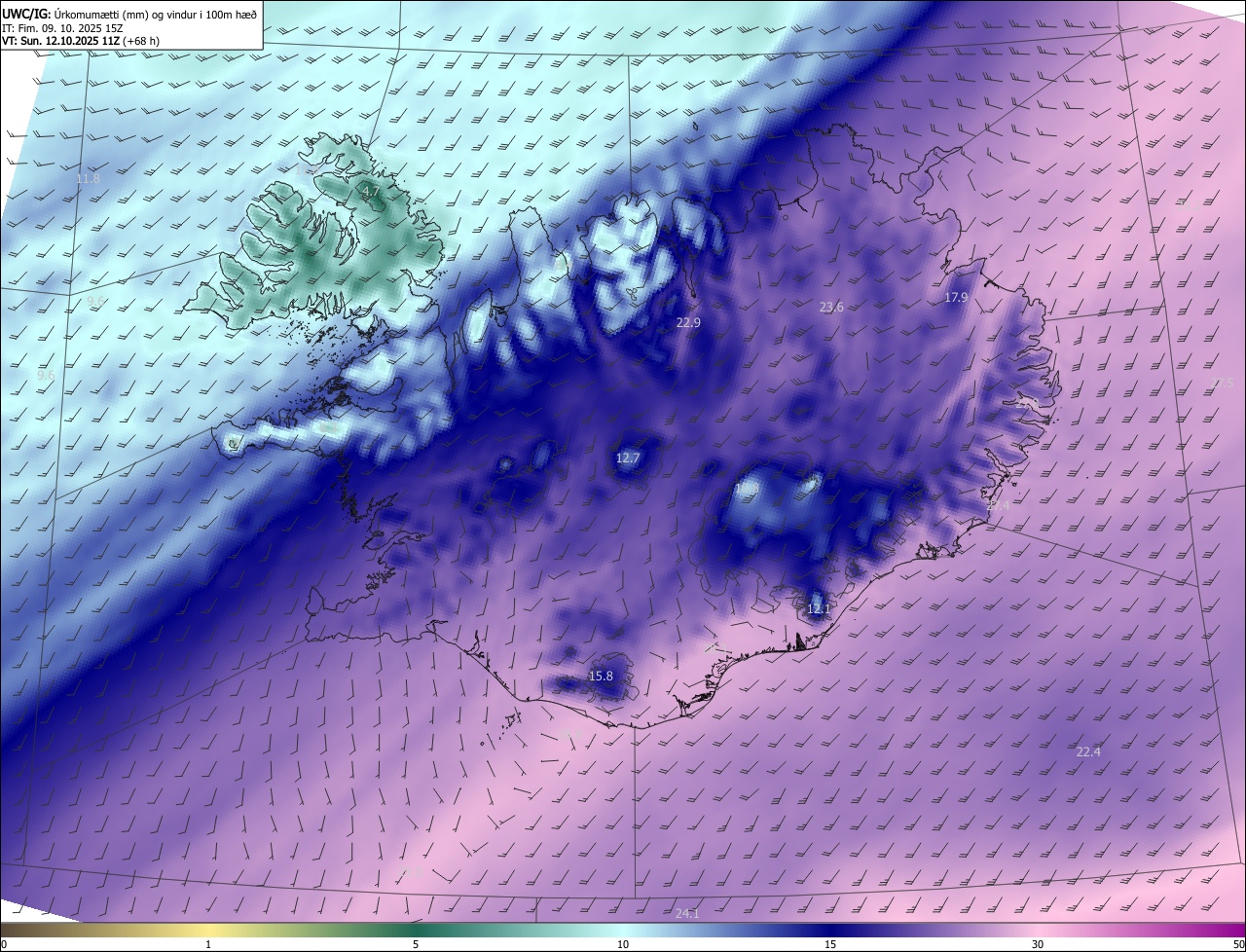1246x952 pixels.
Task: Click the 24.1 value at the map bottom
Action: pos(687,913)
